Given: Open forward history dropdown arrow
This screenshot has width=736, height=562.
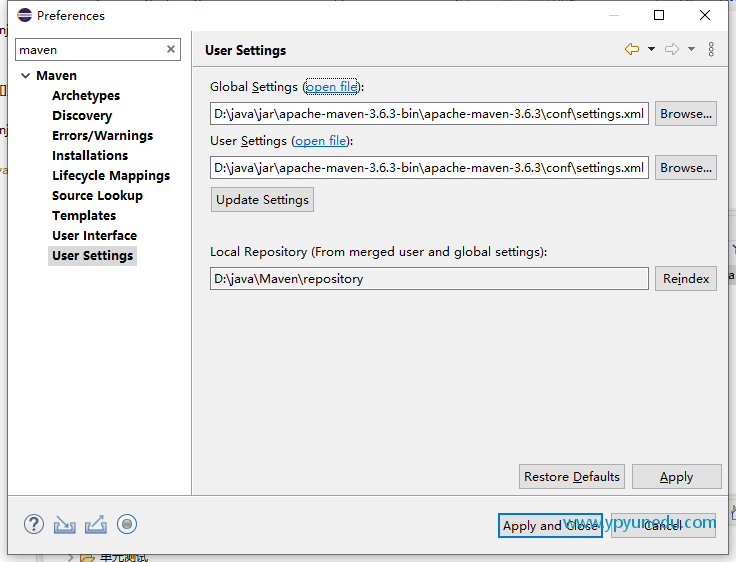Looking at the screenshot, I should pyautogui.click(x=691, y=49).
